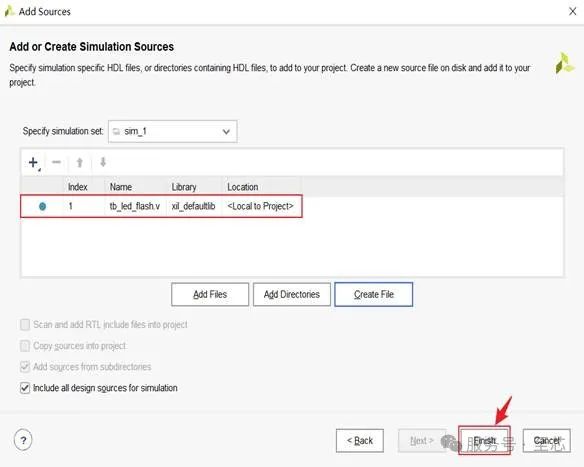Image resolution: width=584 pixels, height=467 pixels.
Task: Click the move down arrow icon
Action: [103, 162]
